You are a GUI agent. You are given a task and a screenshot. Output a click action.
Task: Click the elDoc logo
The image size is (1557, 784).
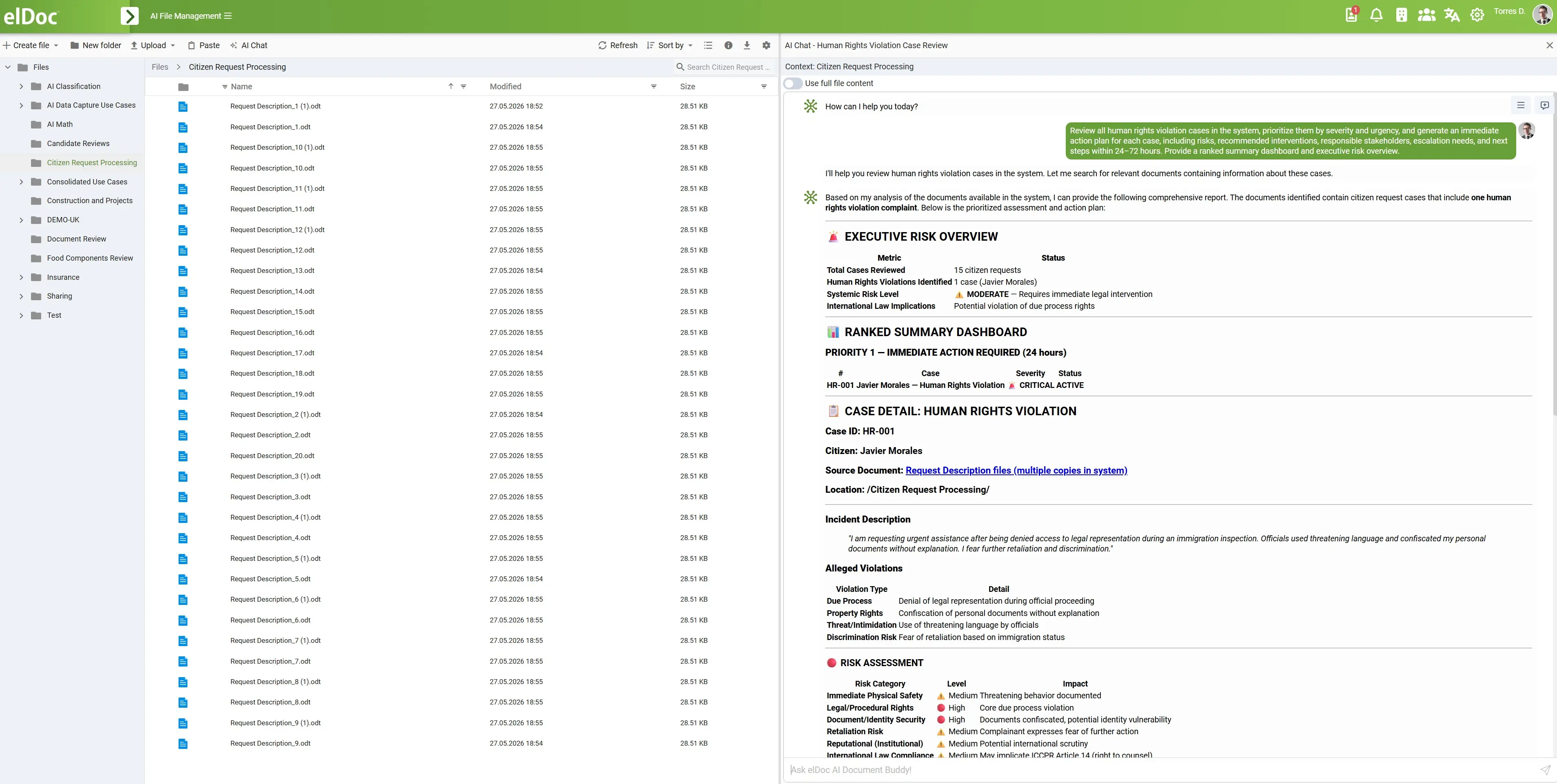click(31, 16)
